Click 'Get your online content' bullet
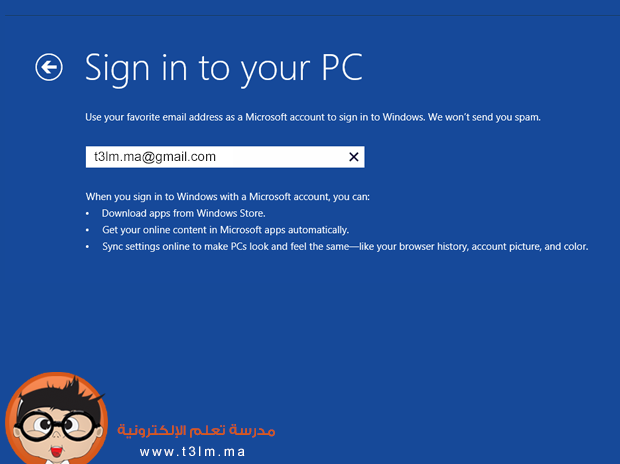 pos(225,230)
